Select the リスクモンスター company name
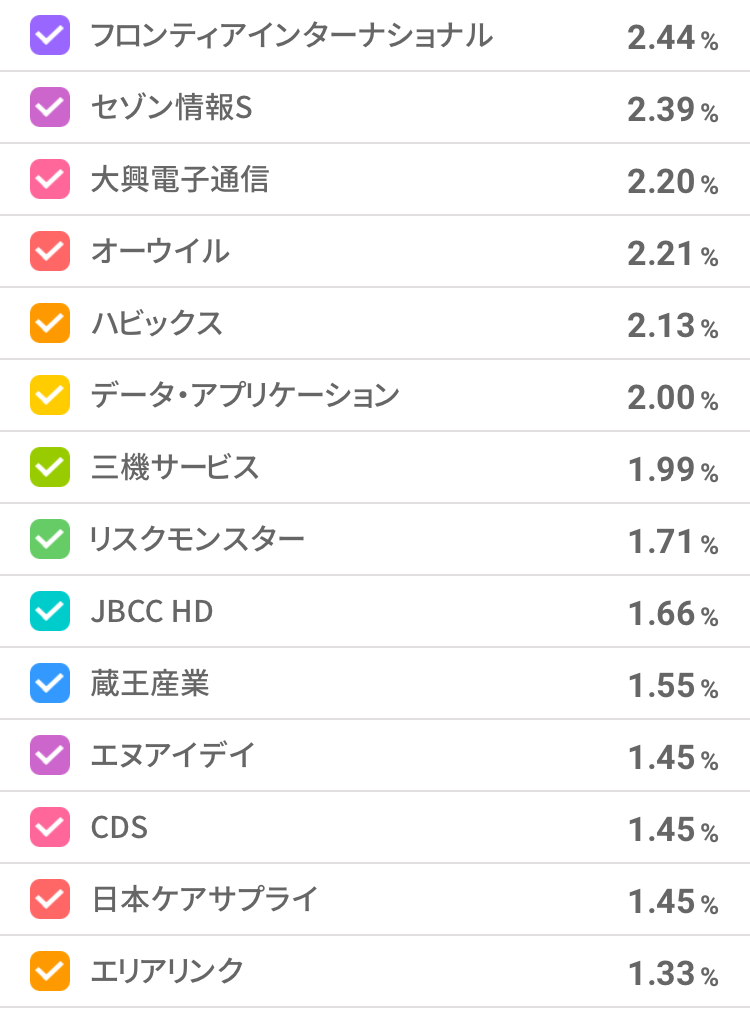750x1016 pixels. (197, 540)
